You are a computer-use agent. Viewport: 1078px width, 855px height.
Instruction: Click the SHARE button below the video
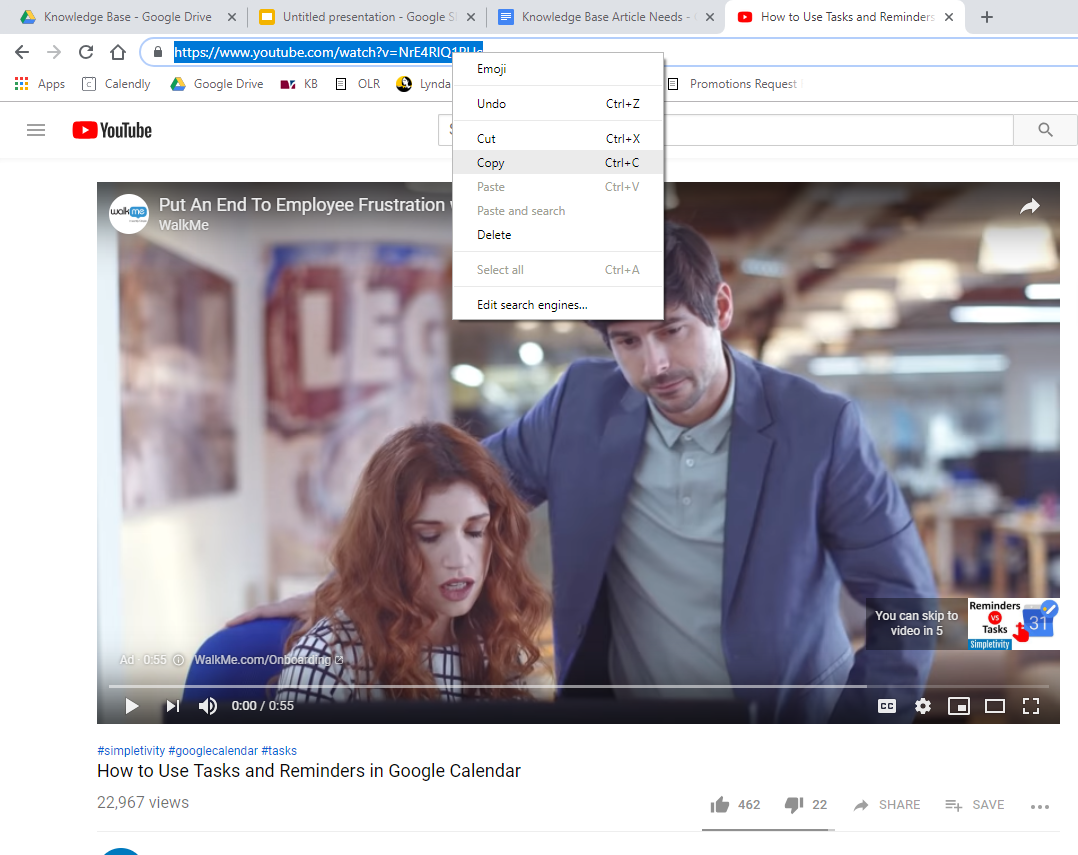point(887,805)
